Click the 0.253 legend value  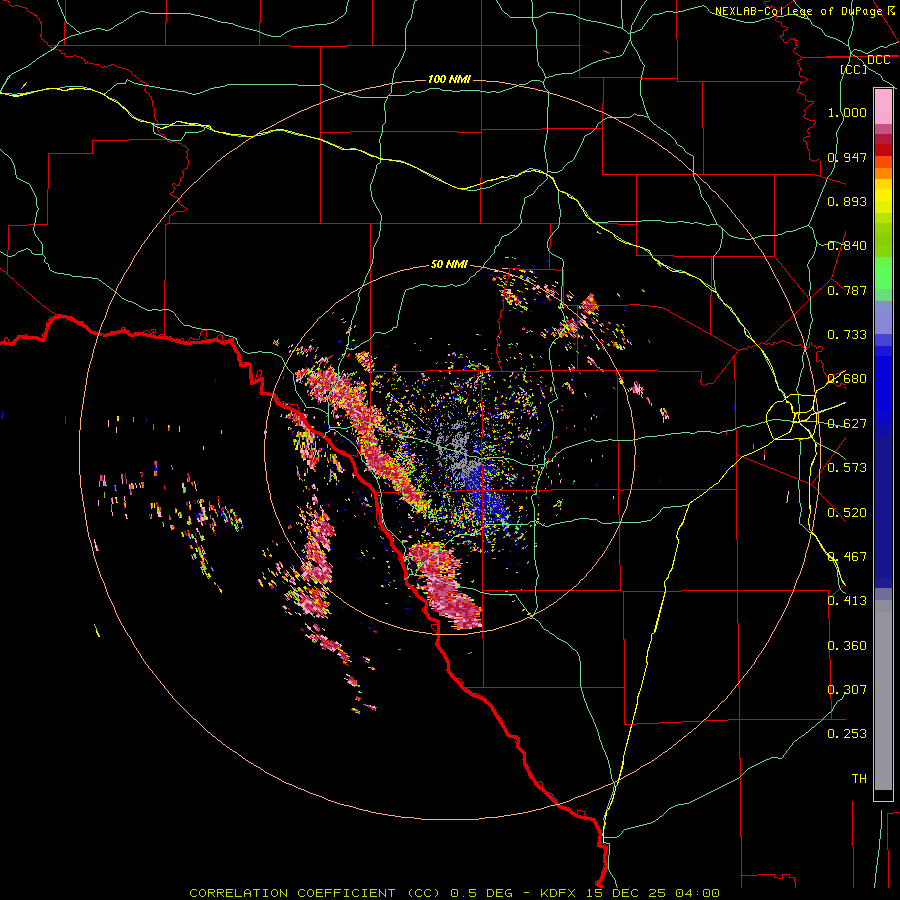pos(847,734)
